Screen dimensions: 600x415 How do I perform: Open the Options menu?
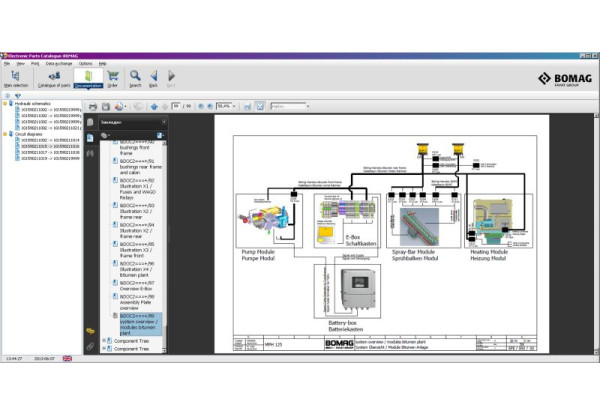click(85, 63)
